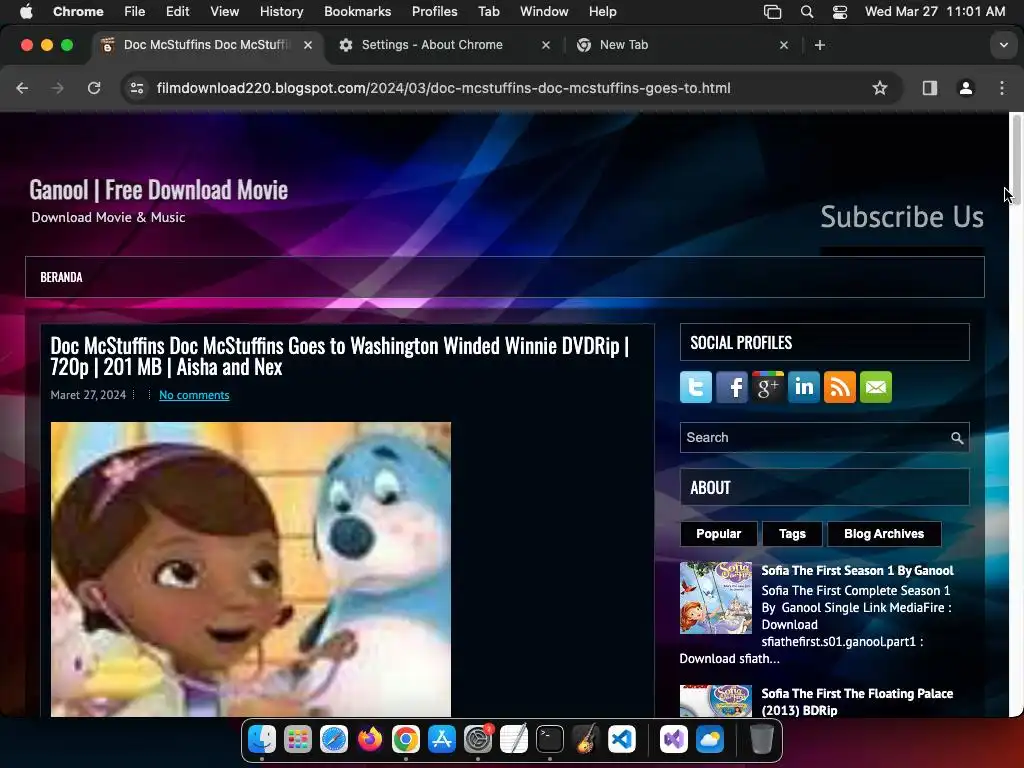
Task: Open Trash from the dock
Action: tap(761, 739)
